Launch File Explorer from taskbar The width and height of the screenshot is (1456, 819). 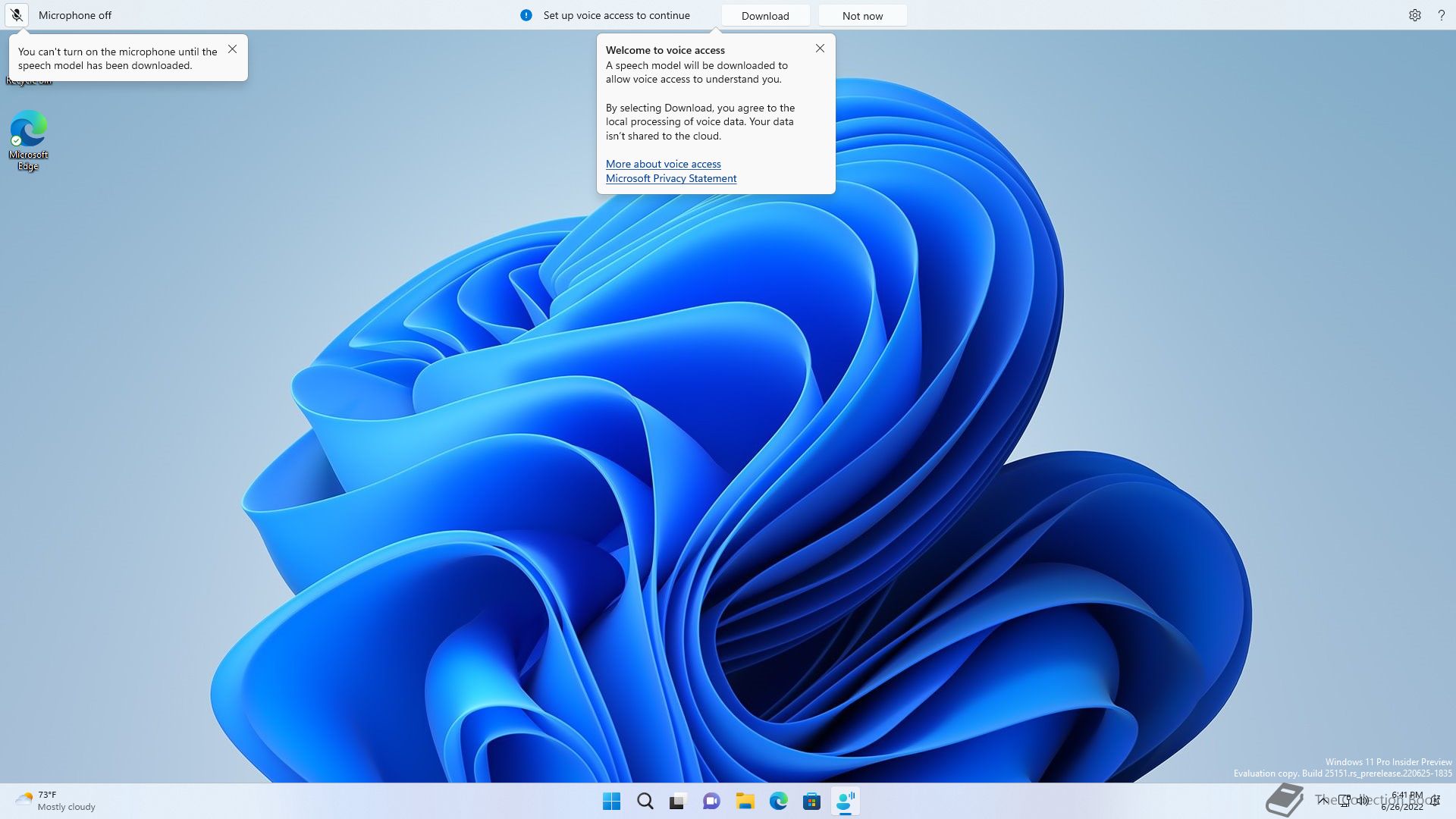[x=745, y=802]
